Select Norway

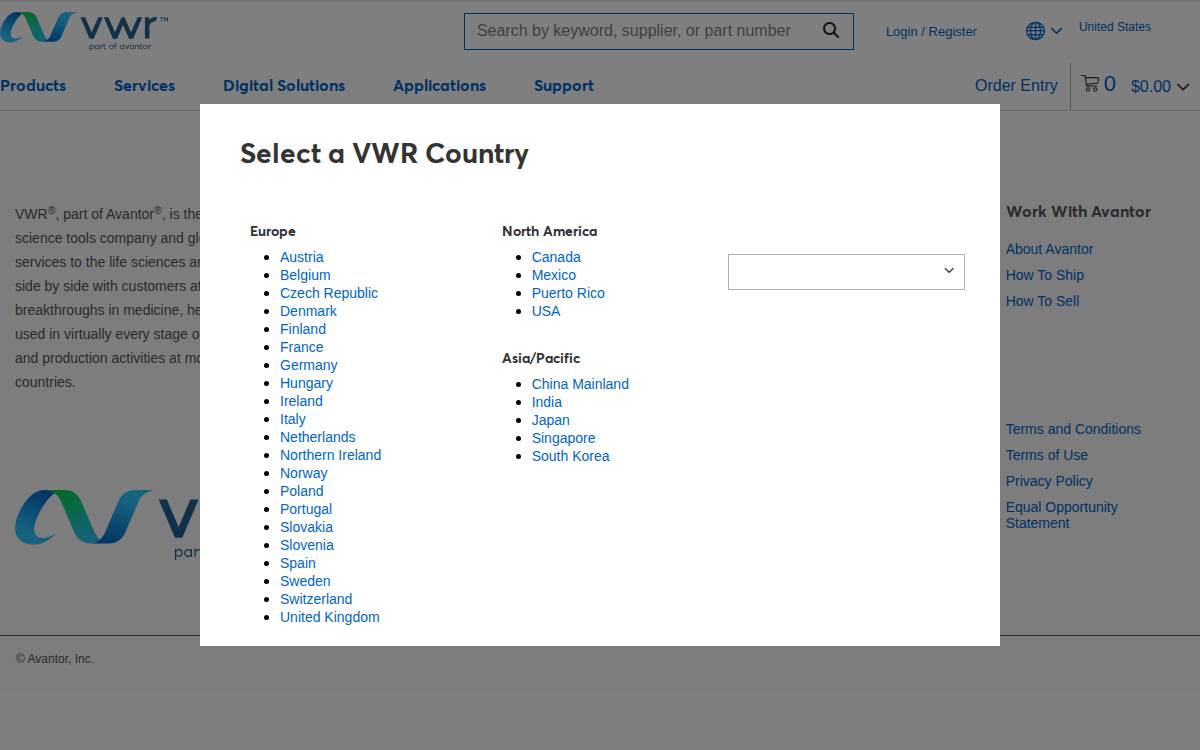point(304,473)
